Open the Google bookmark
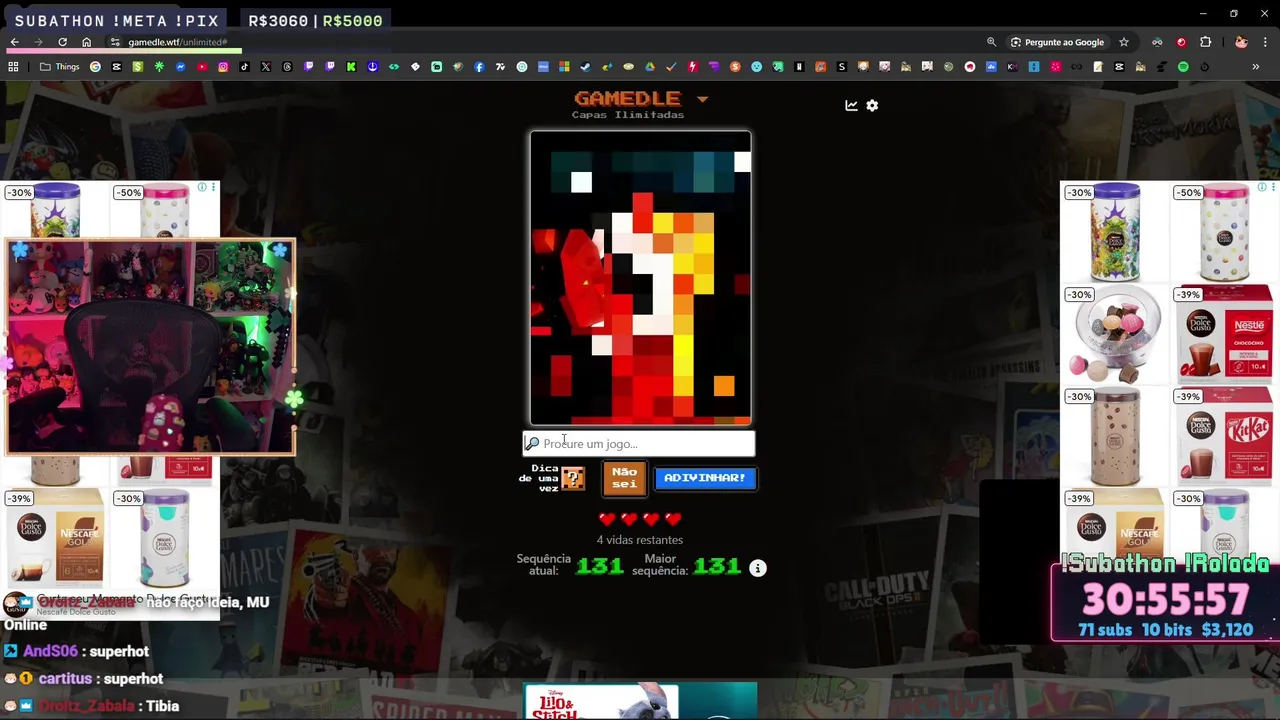This screenshot has width=1280, height=720. tap(95, 67)
